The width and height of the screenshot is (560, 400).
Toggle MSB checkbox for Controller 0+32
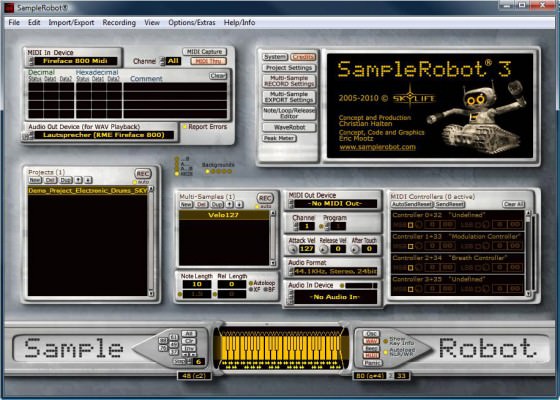[411, 225]
